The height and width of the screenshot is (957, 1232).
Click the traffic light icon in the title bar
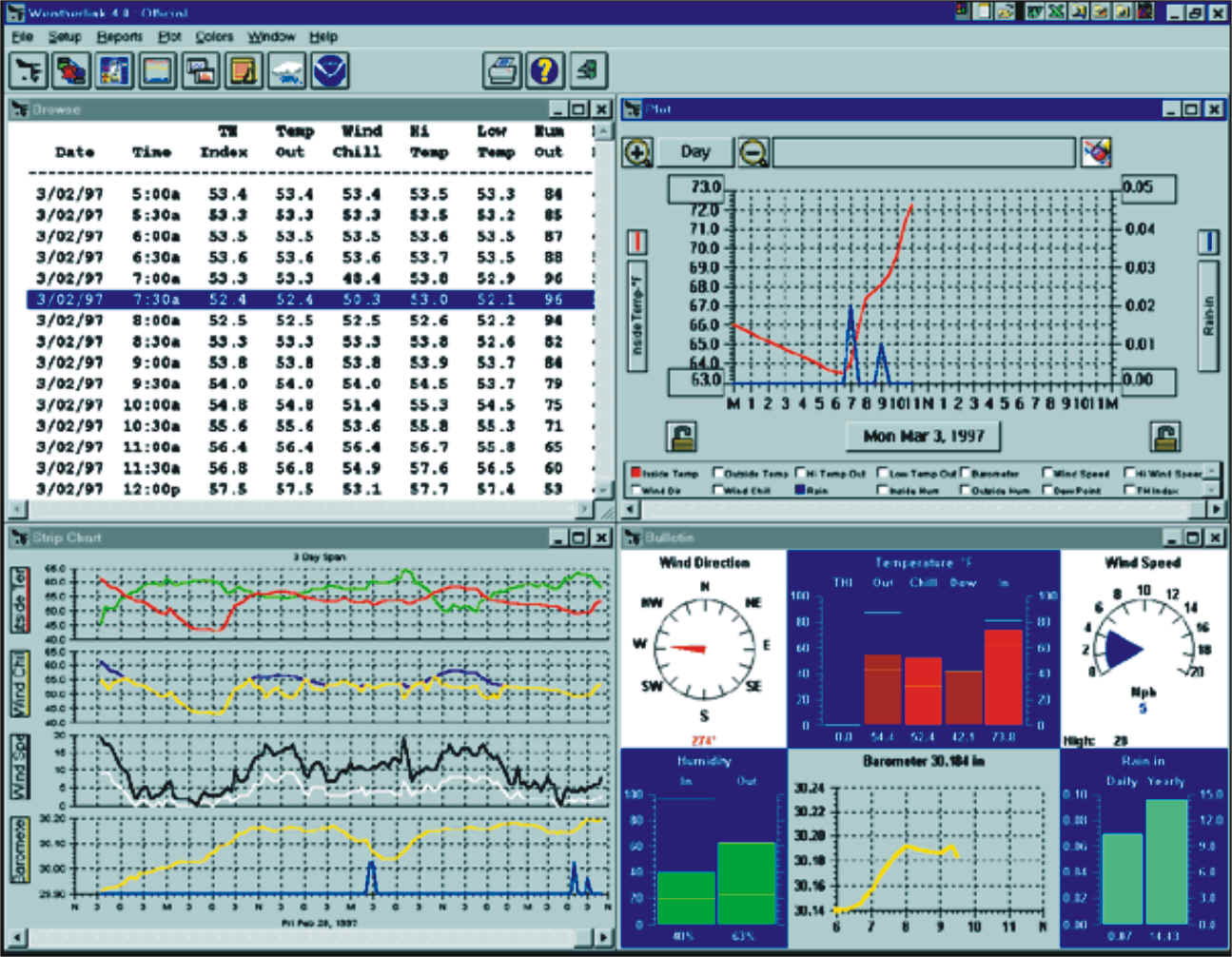click(x=963, y=11)
